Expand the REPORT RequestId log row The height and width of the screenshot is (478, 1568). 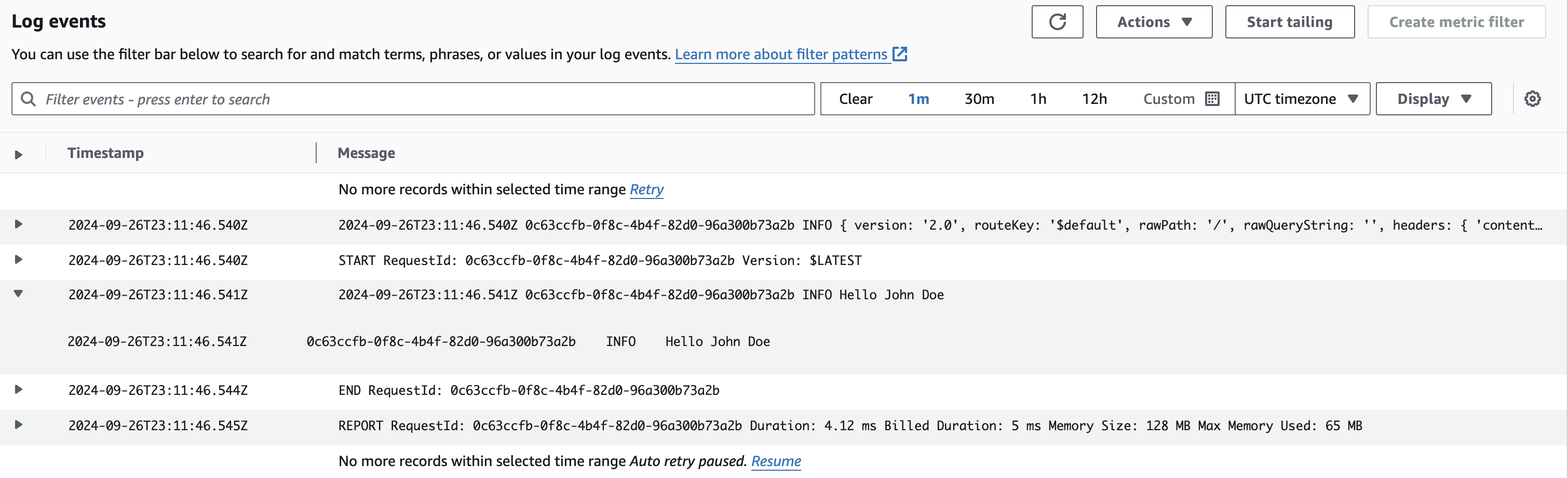click(18, 424)
